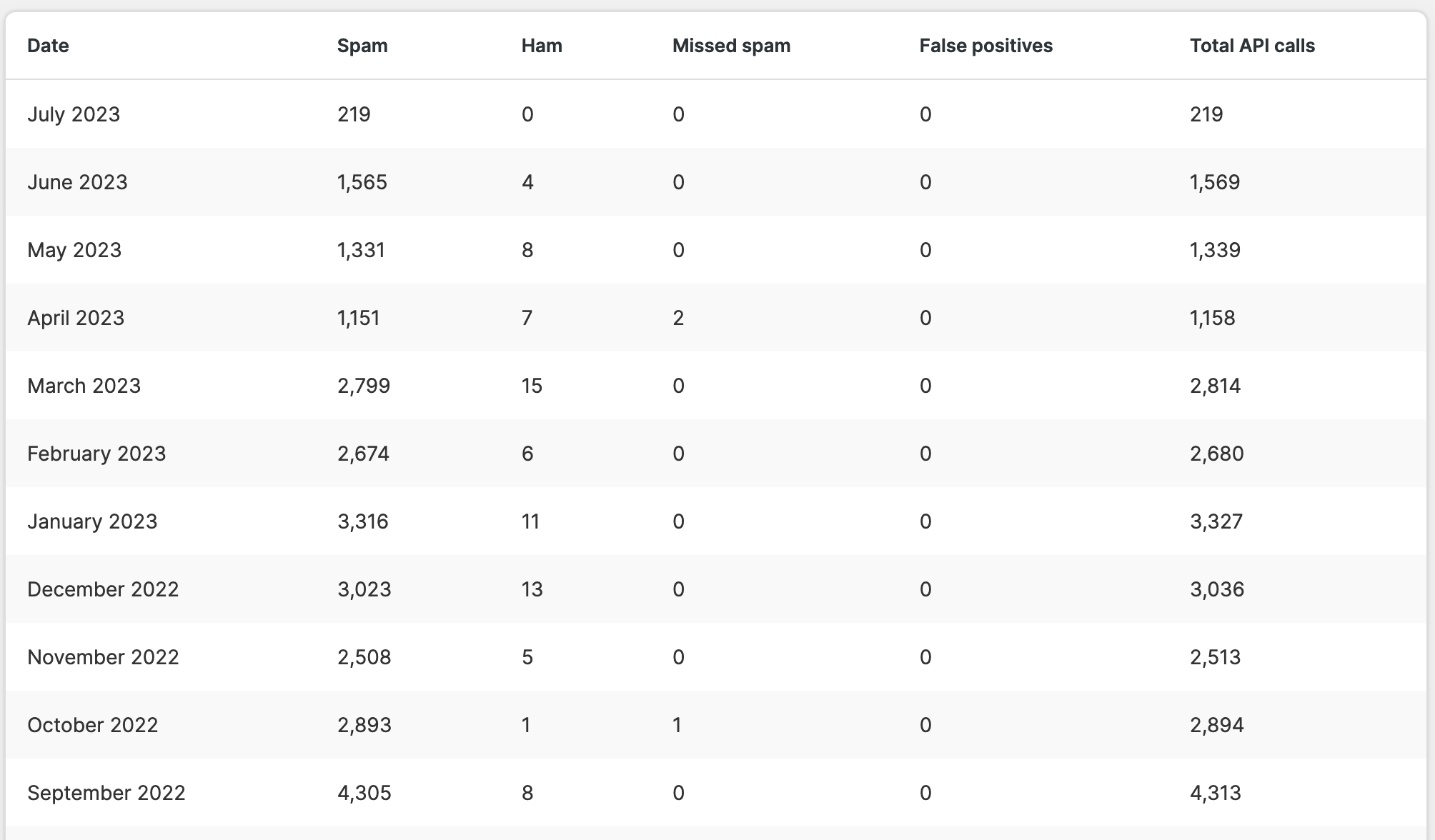Click spam count 4,305 for September 2022

(x=364, y=793)
